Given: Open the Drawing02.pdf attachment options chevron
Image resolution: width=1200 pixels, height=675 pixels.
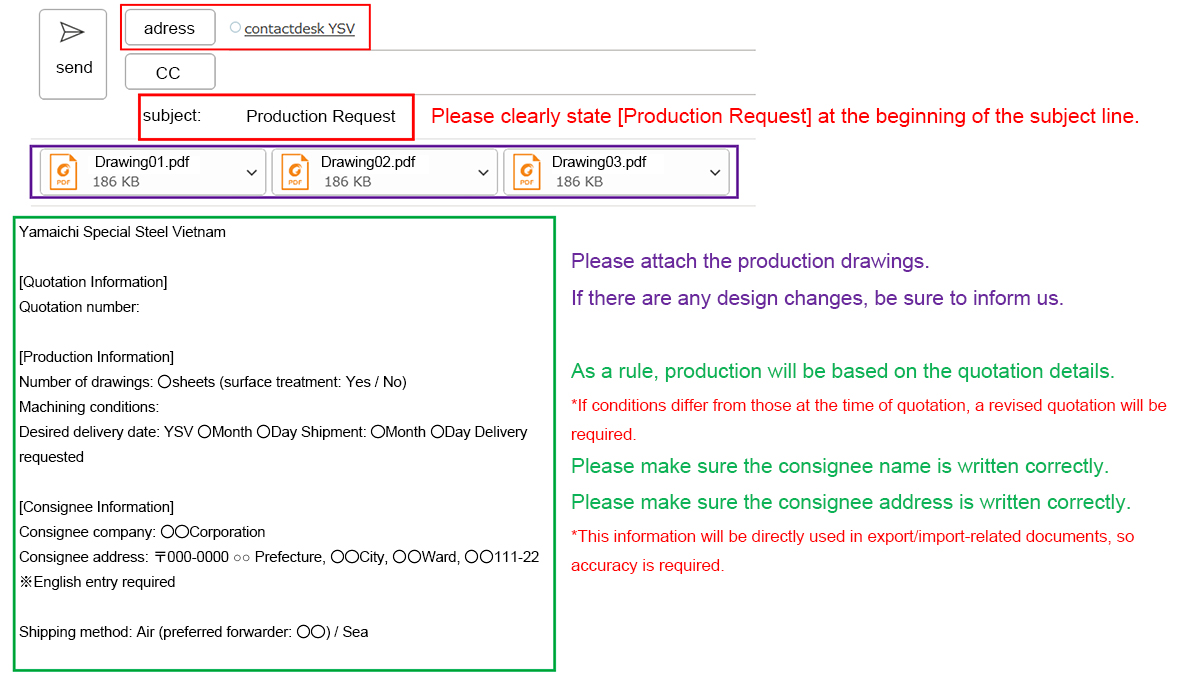Looking at the screenshot, I should pos(483,173).
